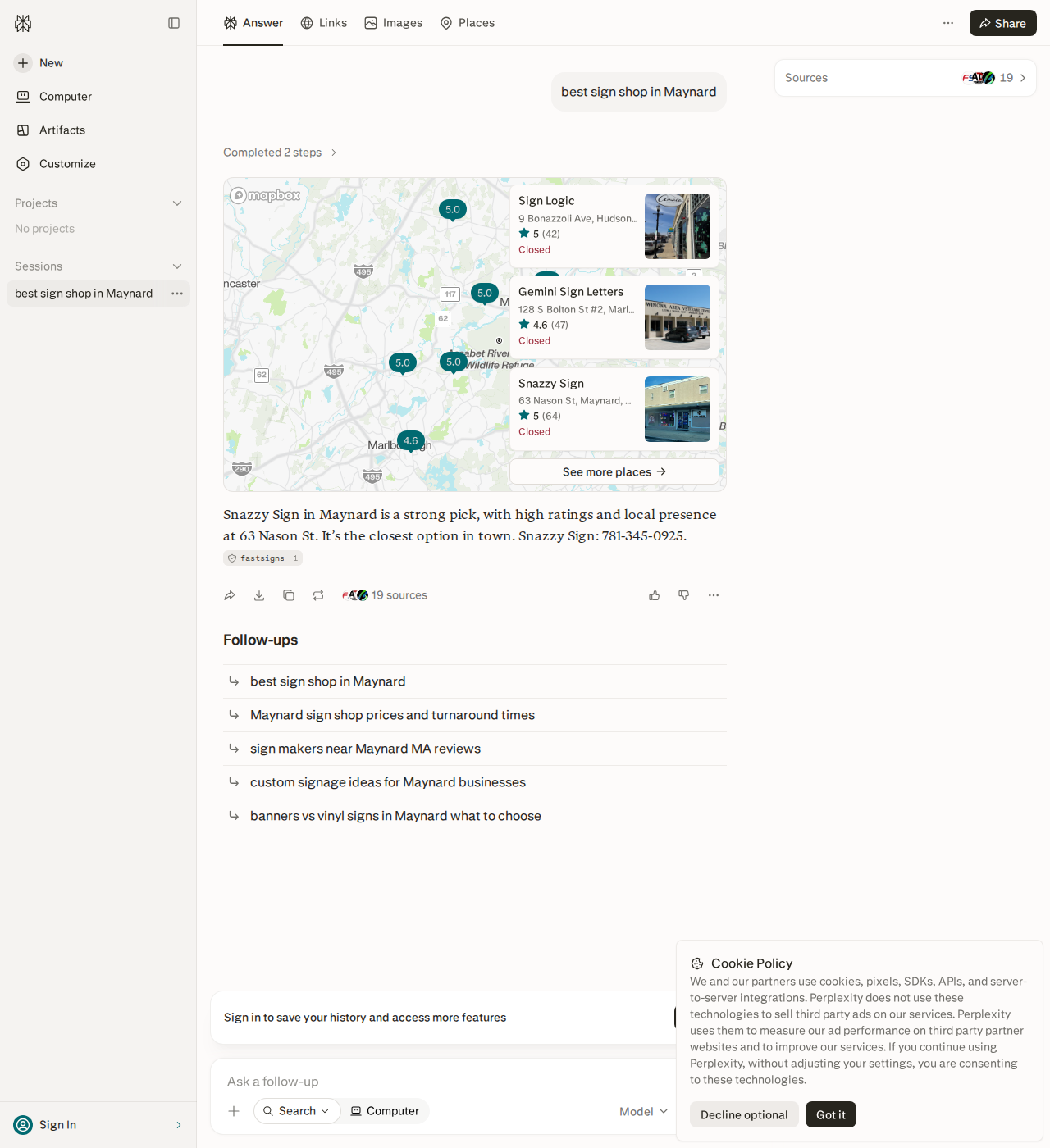This screenshot has width=1050, height=1148.
Task: Collapse the Sessions section
Action: click(x=177, y=266)
